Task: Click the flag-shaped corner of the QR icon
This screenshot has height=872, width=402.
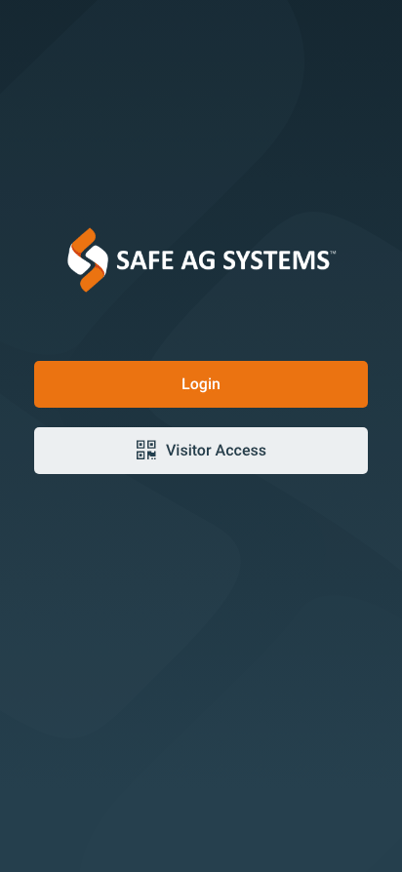Action: (x=152, y=455)
